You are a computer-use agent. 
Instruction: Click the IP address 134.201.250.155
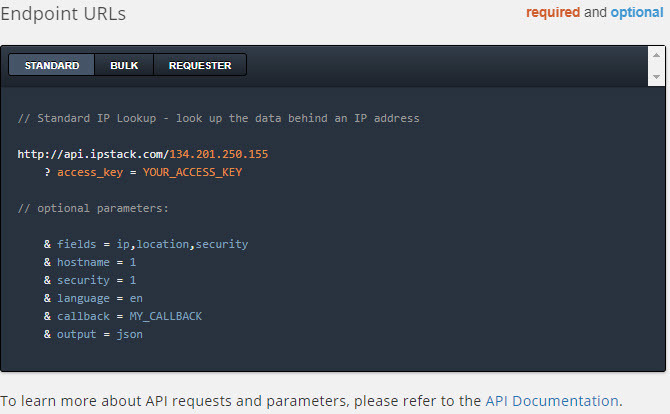point(219,154)
